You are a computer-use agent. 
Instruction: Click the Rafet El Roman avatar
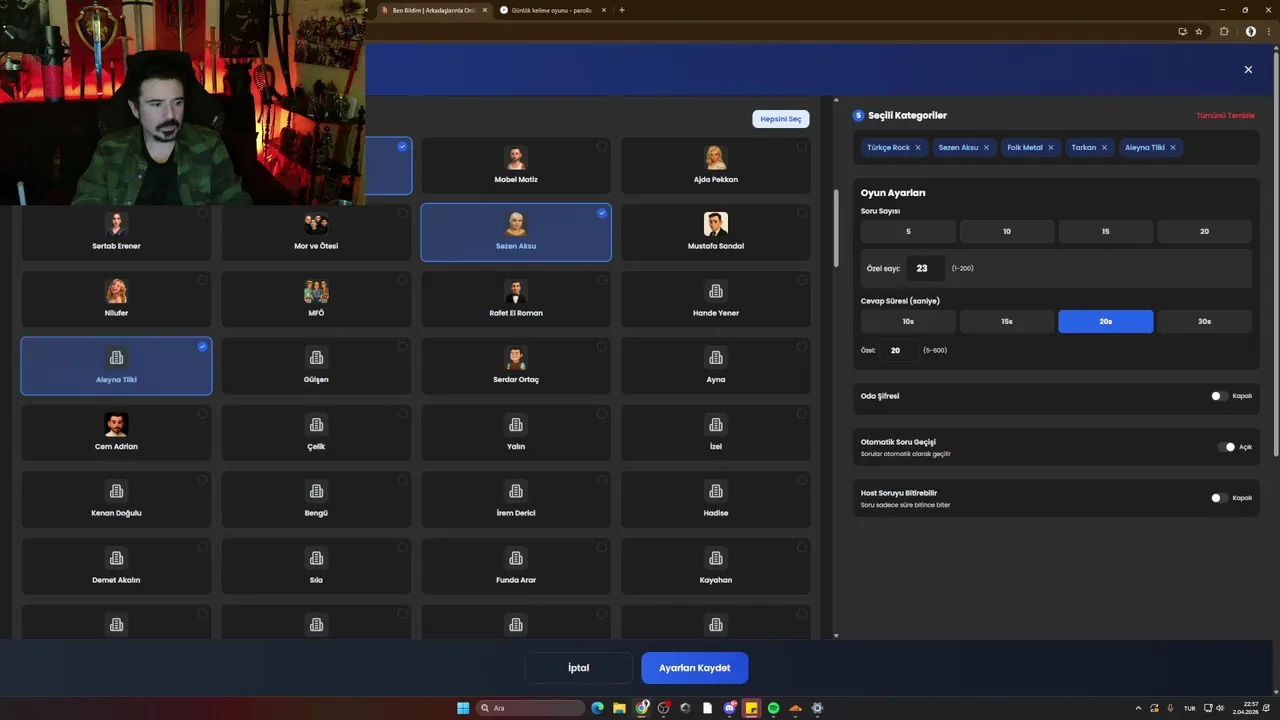pyautogui.click(x=516, y=291)
